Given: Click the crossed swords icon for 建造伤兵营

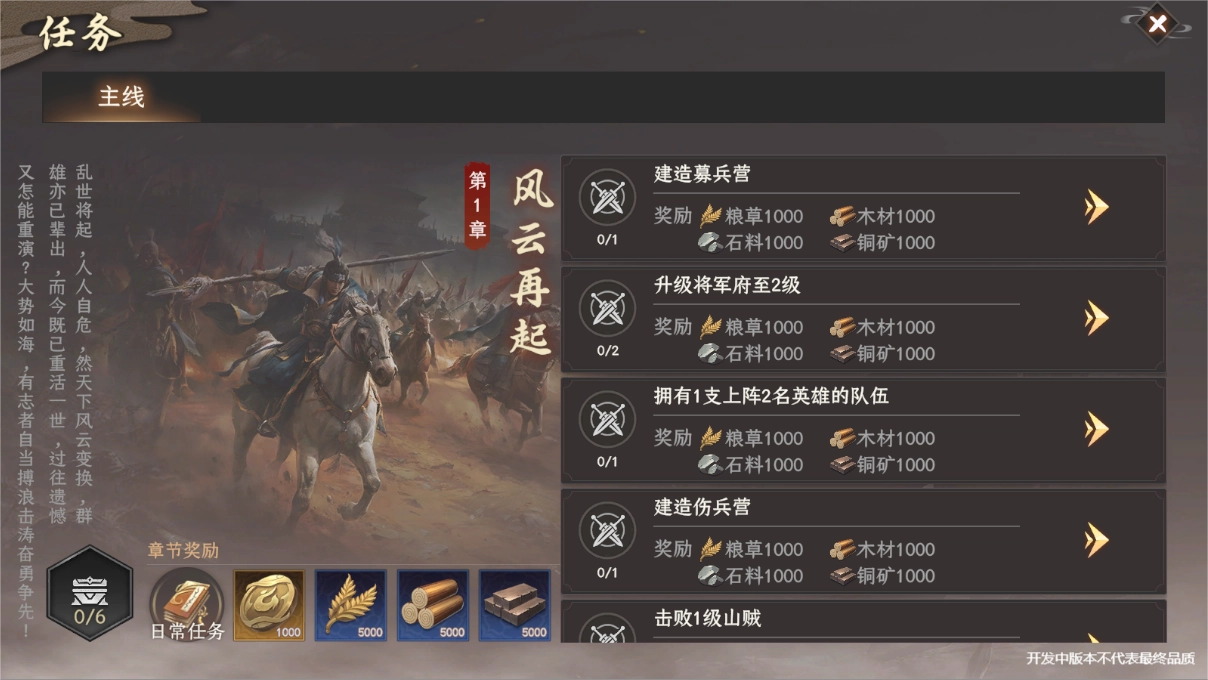Looking at the screenshot, I should [607, 530].
